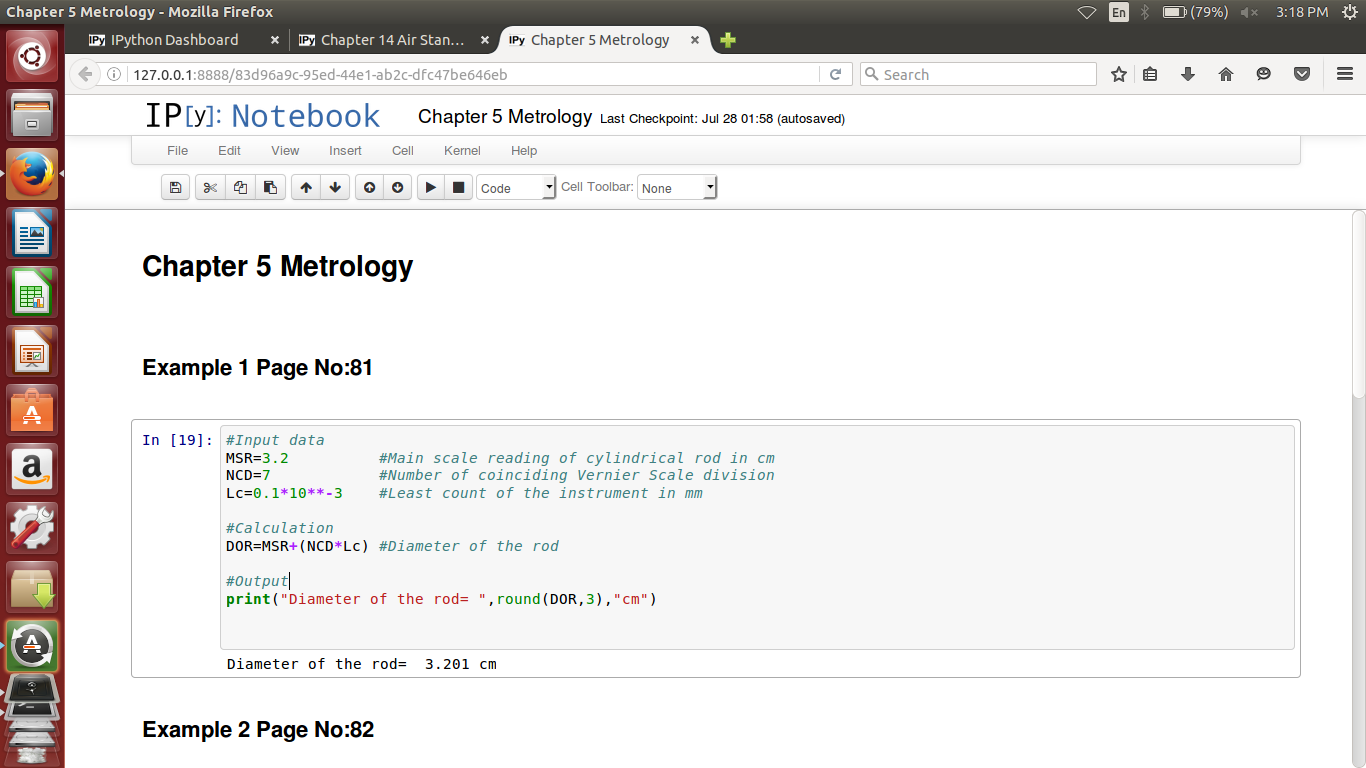Screen dimensions: 1366x768
Task: Click the Firefox Search input field
Action: click(x=985, y=74)
